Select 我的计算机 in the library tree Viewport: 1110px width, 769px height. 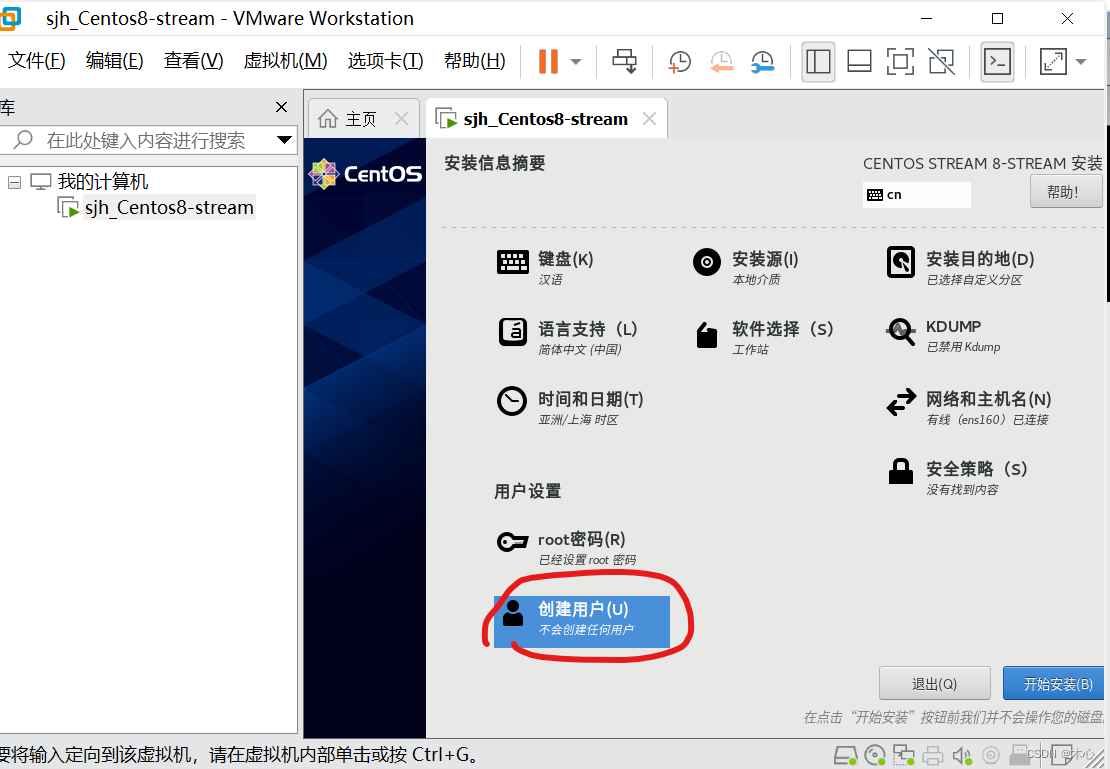click(103, 182)
